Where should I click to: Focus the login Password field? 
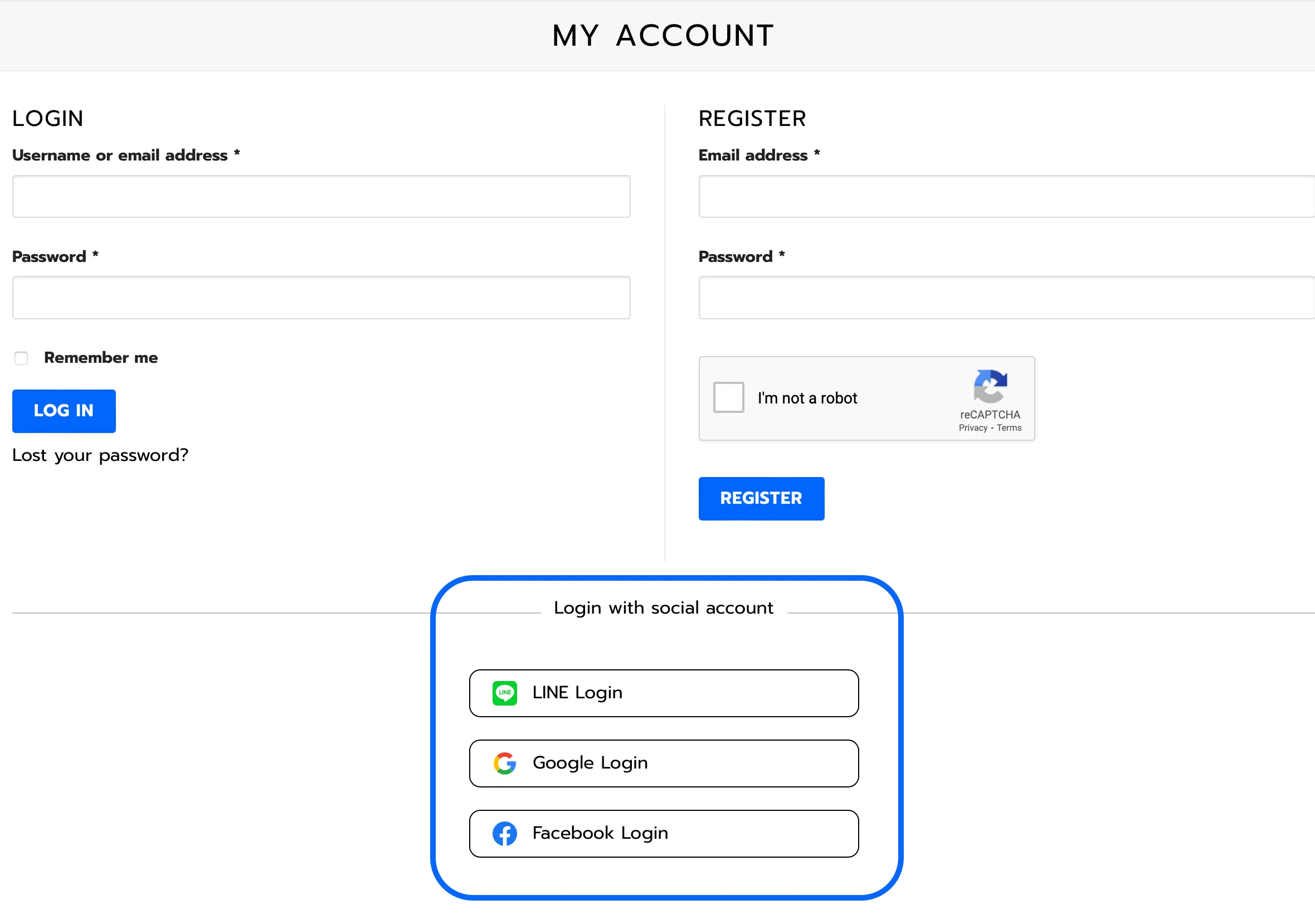click(x=321, y=298)
